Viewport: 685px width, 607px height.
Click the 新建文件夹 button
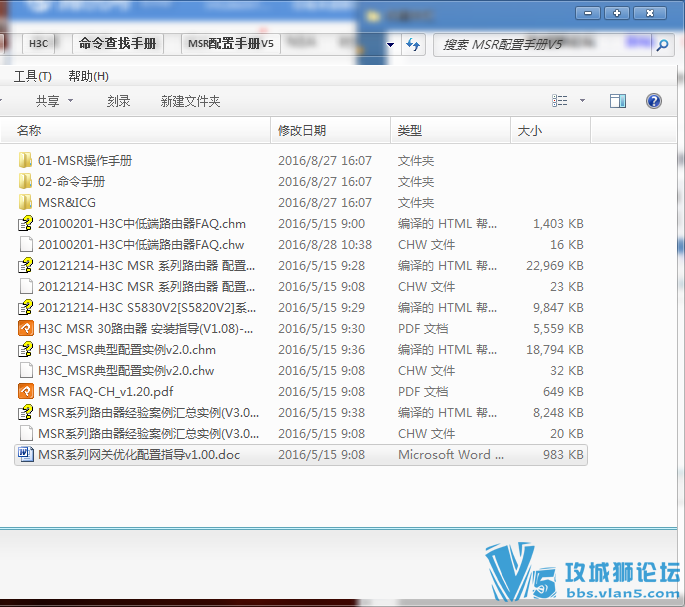pyautogui.click(x=190, y=101)
